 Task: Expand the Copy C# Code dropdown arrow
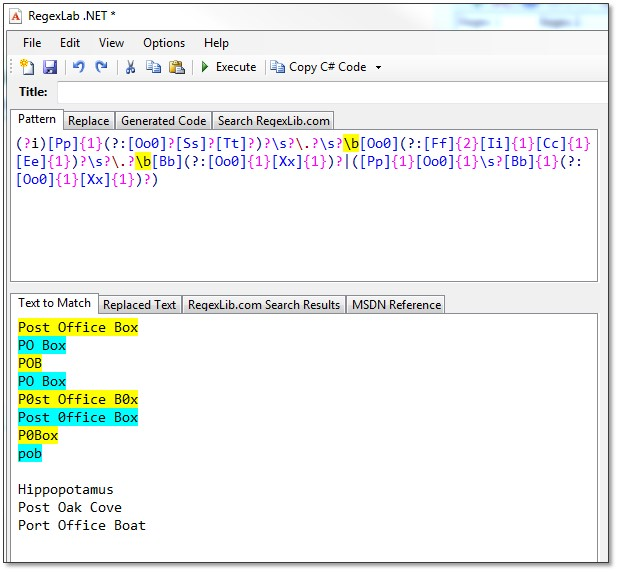click(378, 67)
